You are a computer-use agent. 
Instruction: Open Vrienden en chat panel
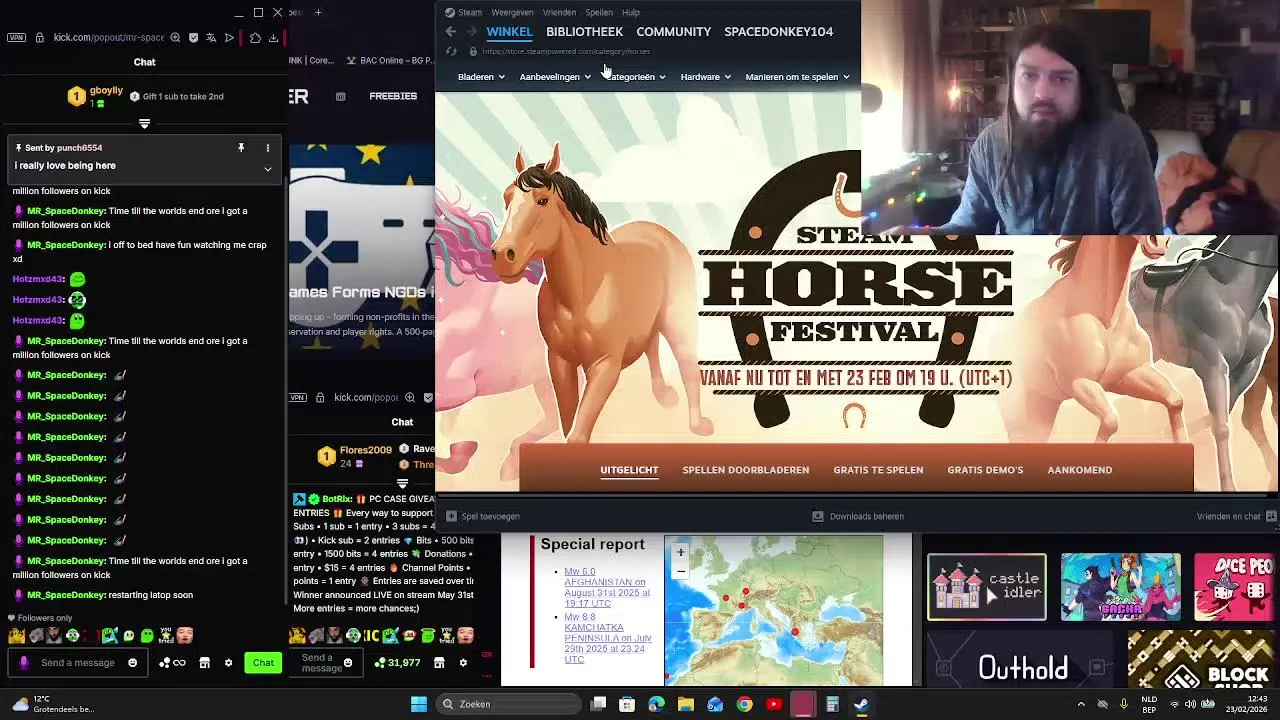(1236, 516)
